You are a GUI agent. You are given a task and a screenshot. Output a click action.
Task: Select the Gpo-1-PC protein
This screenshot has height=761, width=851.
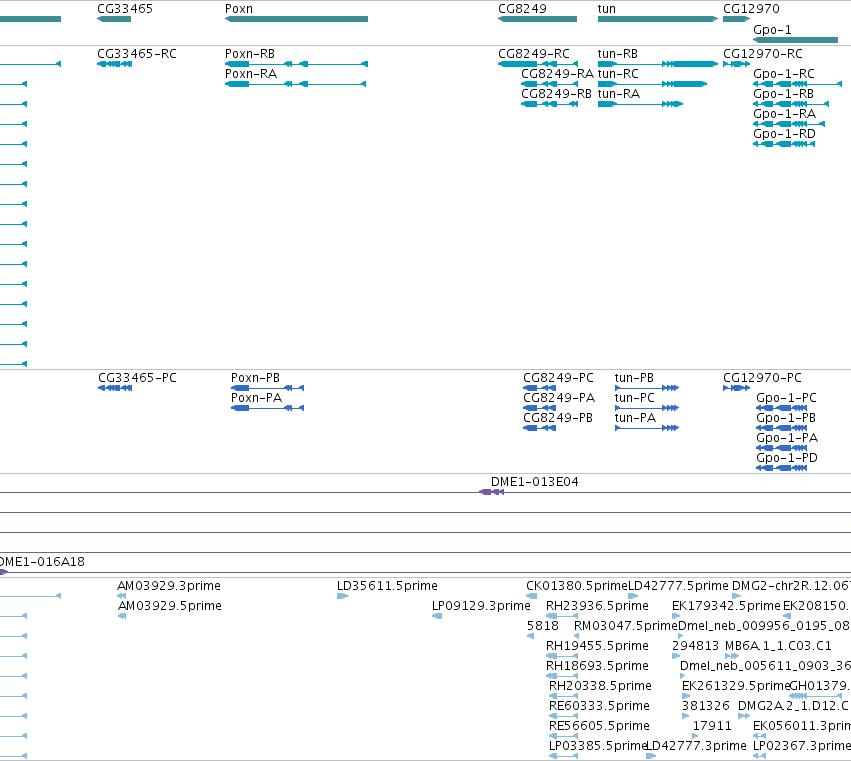click(782, 408)
